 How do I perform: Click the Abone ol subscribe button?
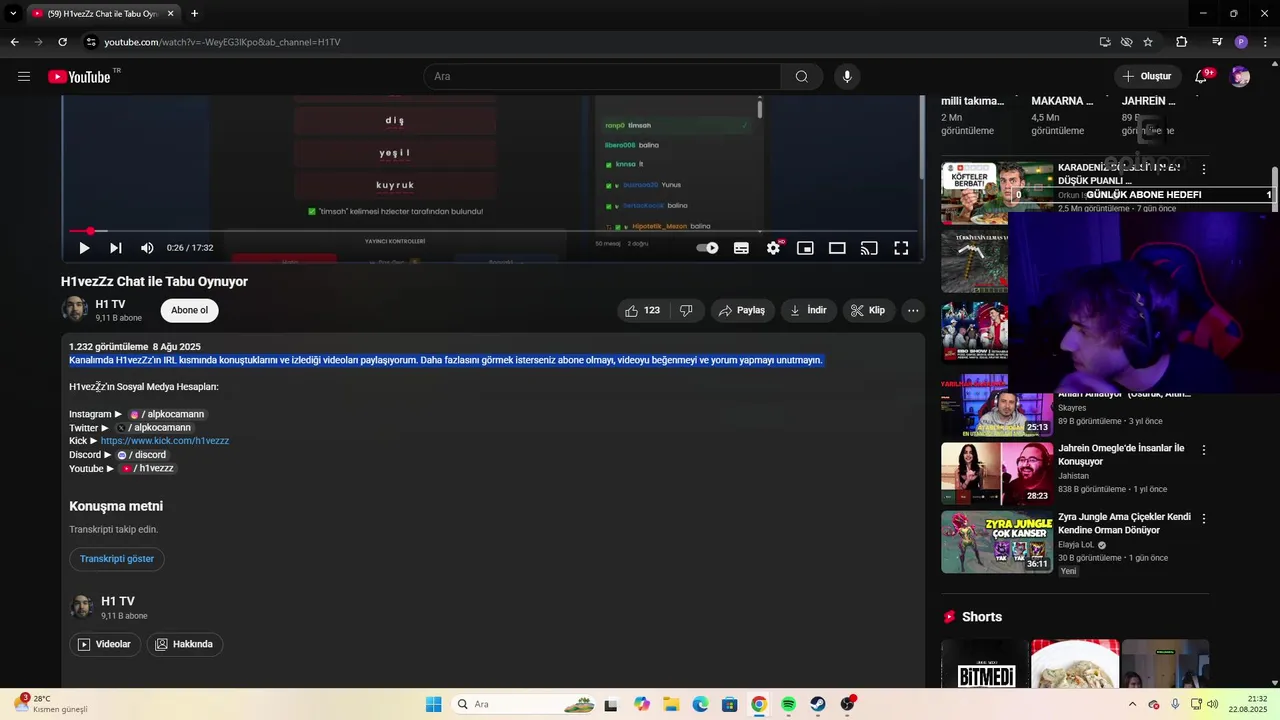point(189,310)
